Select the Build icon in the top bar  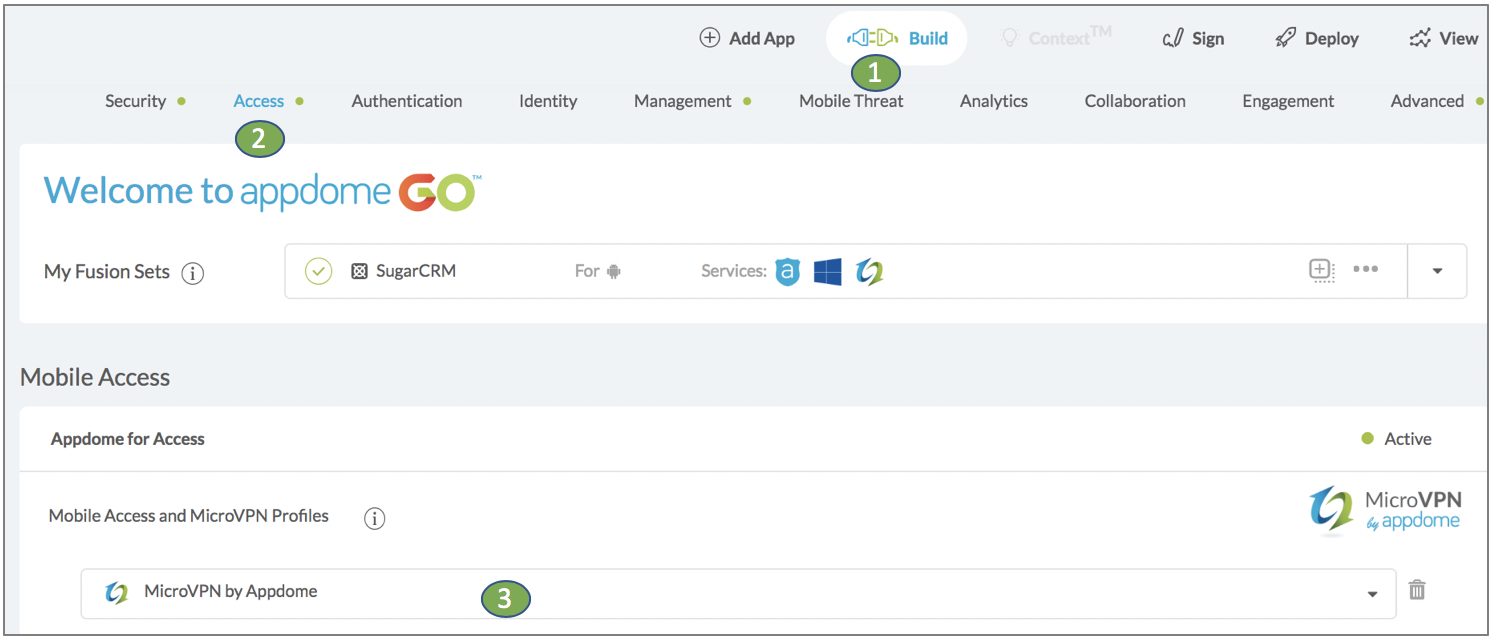pos(871,37)
